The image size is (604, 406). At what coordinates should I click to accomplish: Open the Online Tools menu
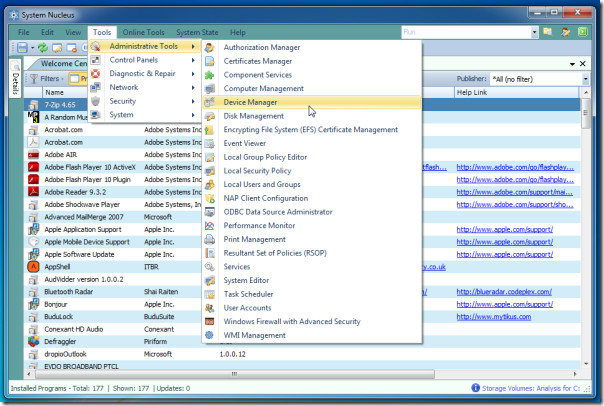[143, 32]
